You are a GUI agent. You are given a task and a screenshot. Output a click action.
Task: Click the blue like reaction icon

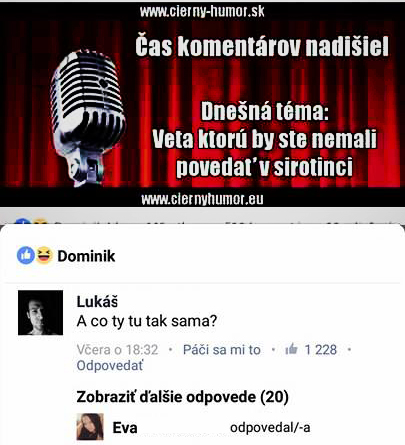coord(26,255)
